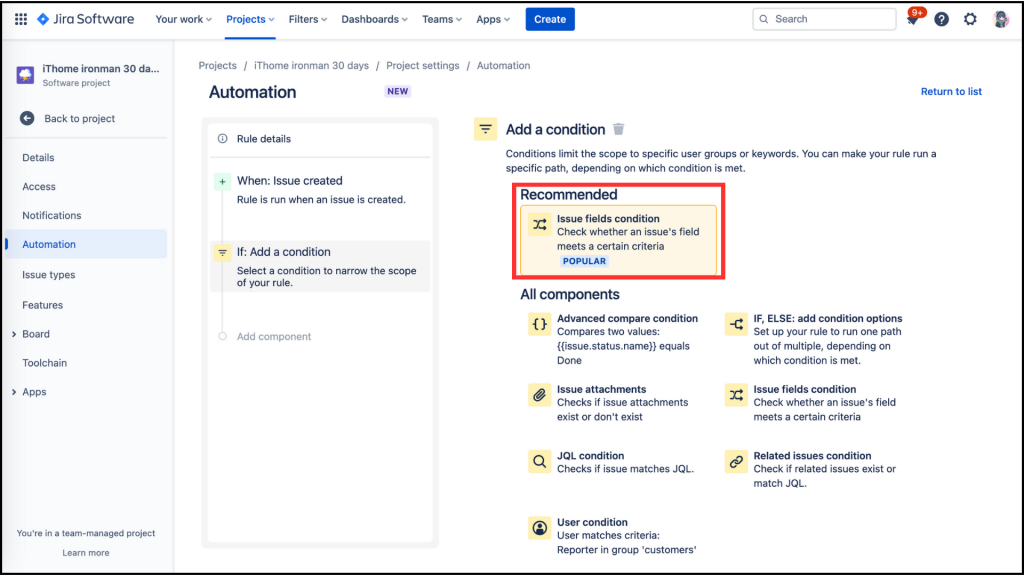This screenshot has height=576, width=1024.
Task: Expand the Board sidebar section
Action: 14,334
